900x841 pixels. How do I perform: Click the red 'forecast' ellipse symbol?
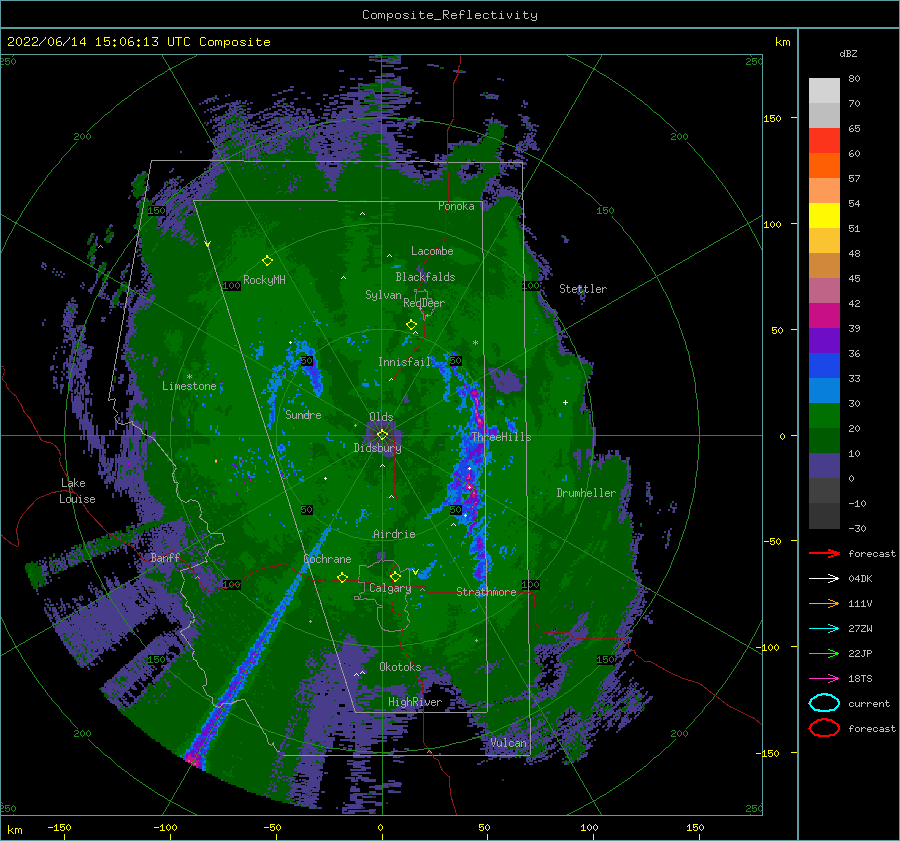click(x=824, y=728)
